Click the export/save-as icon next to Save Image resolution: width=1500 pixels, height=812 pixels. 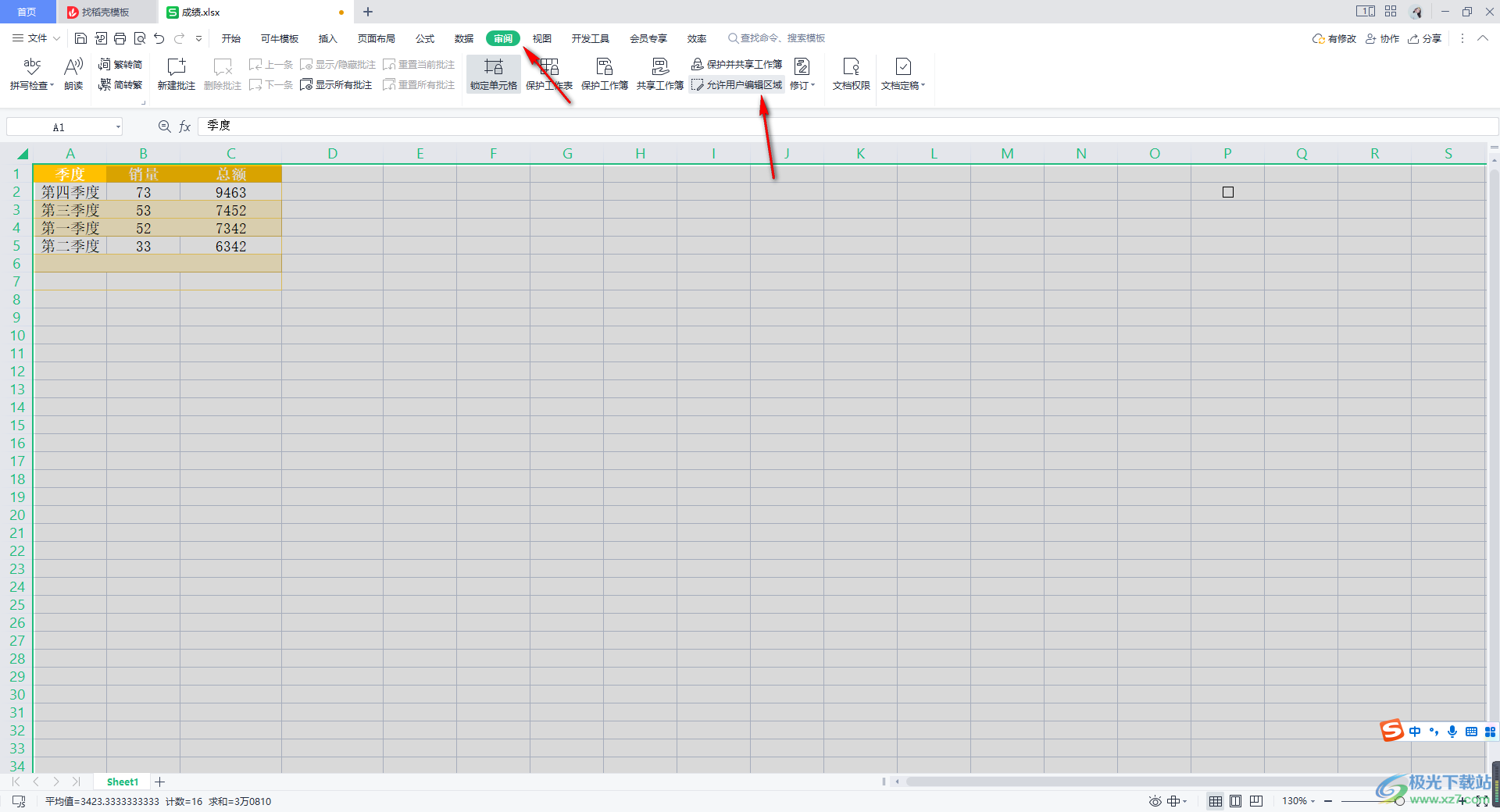point(101,38)
